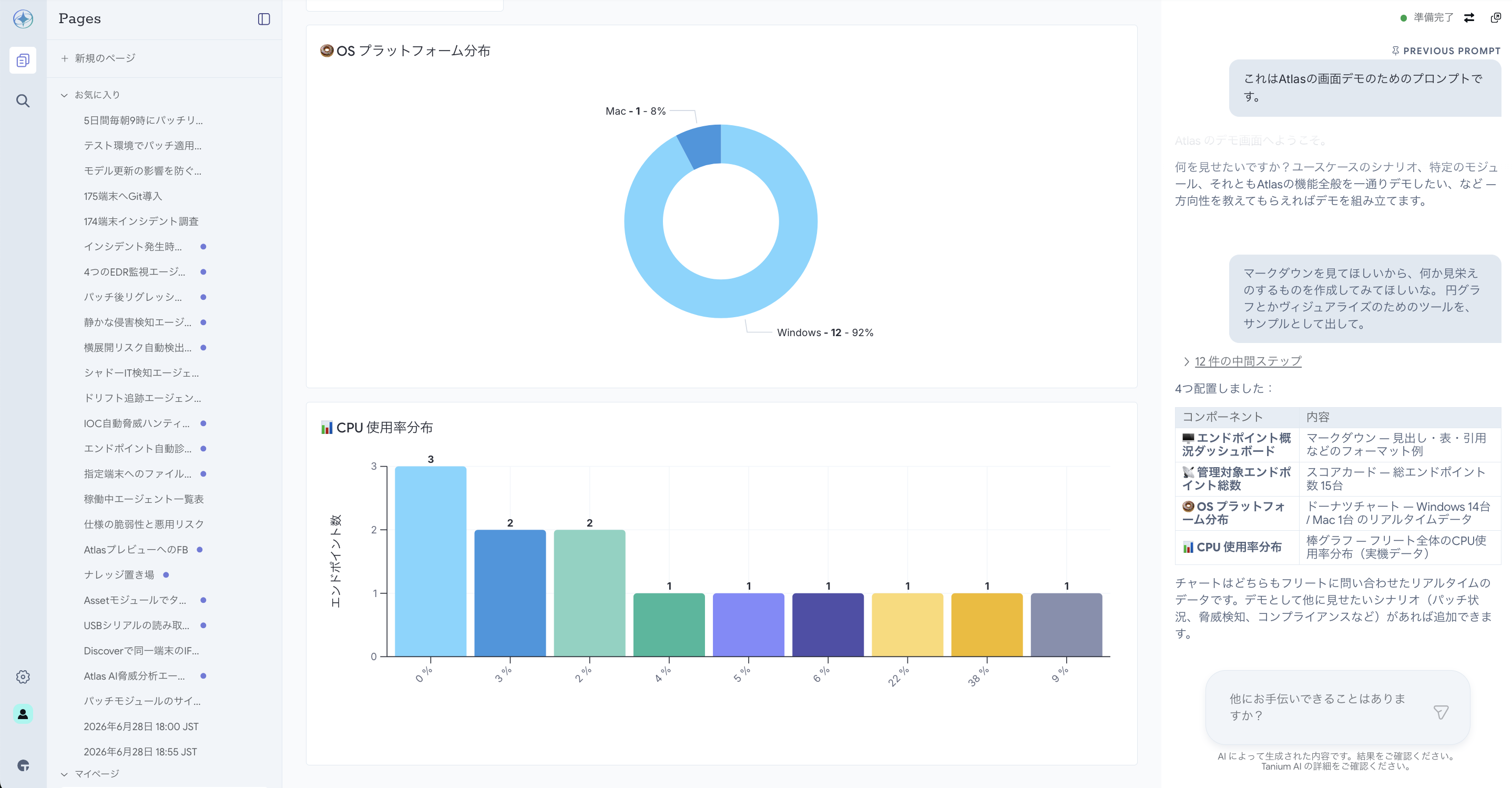Open page USBシリアルの読み取...

coord(137,625)
